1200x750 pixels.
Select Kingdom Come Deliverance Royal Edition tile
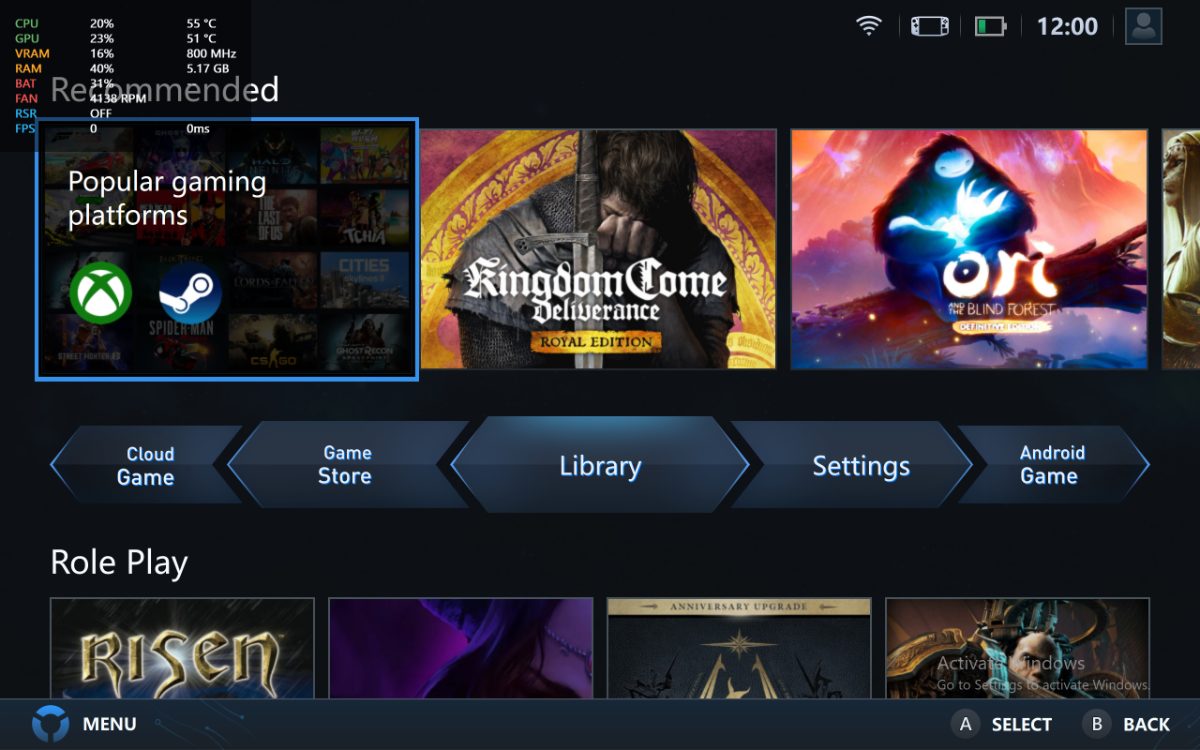(x=598, y=249)
